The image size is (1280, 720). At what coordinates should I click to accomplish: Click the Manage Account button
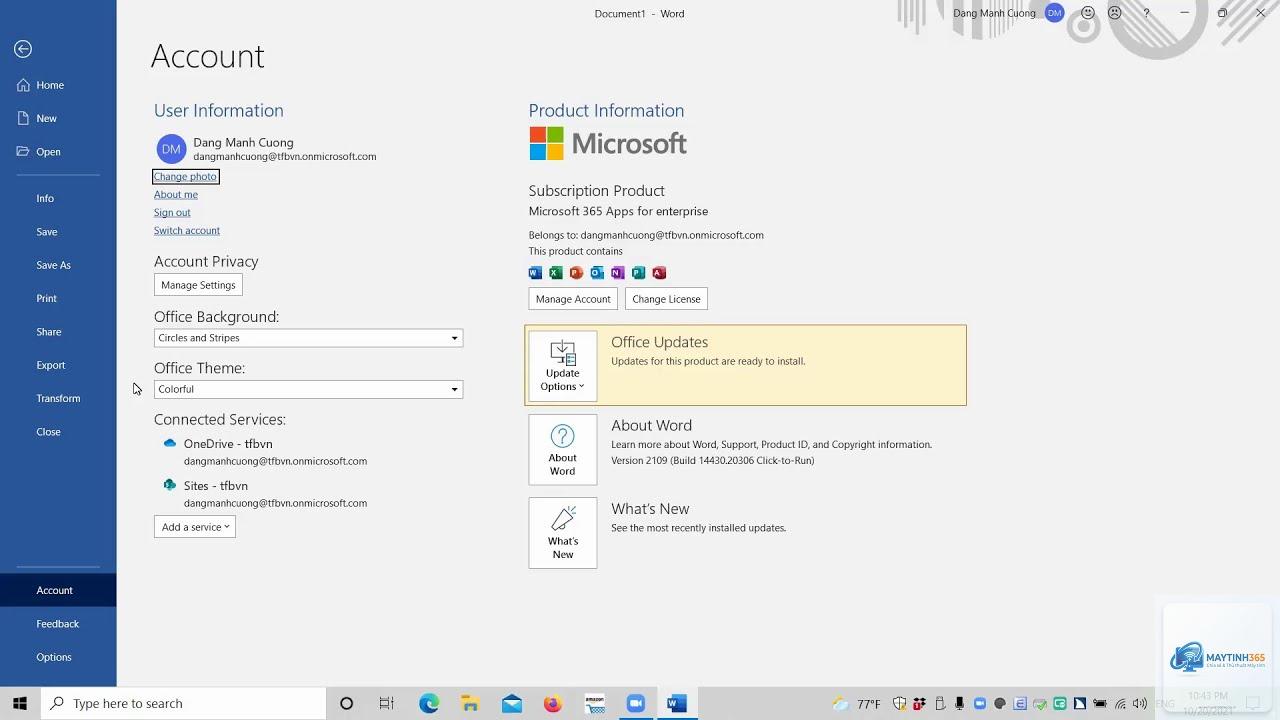[x=573, y=299]
